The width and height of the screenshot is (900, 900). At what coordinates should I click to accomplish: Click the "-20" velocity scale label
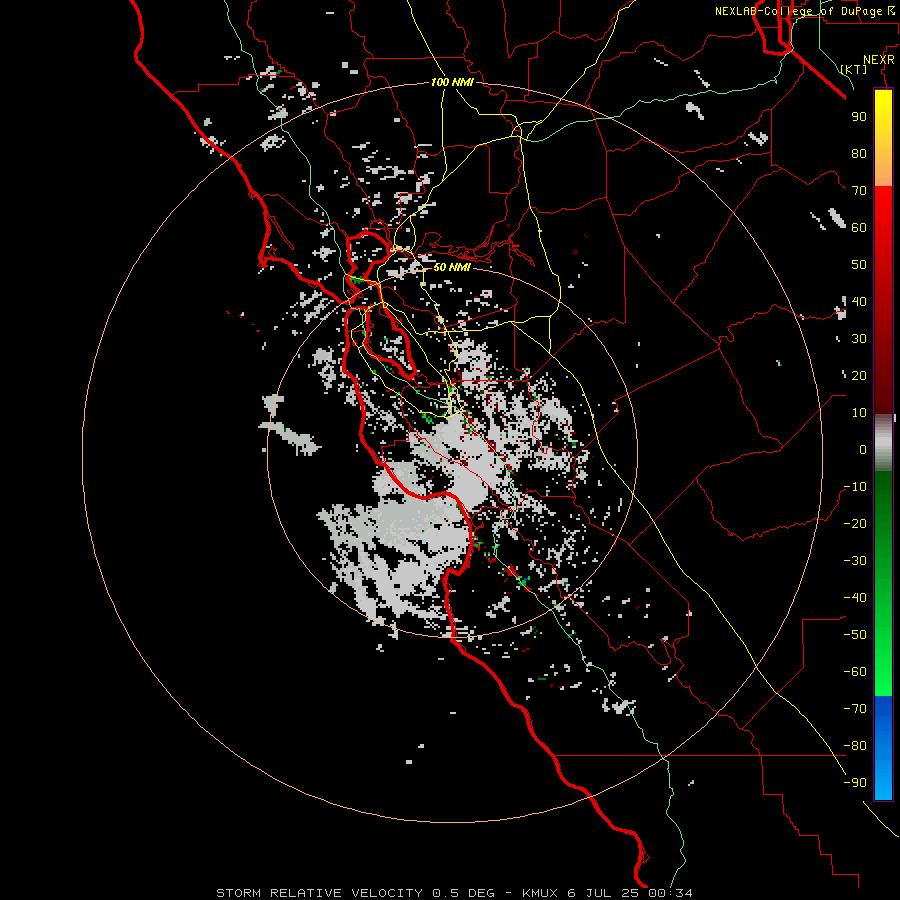[x=855, y=523]
